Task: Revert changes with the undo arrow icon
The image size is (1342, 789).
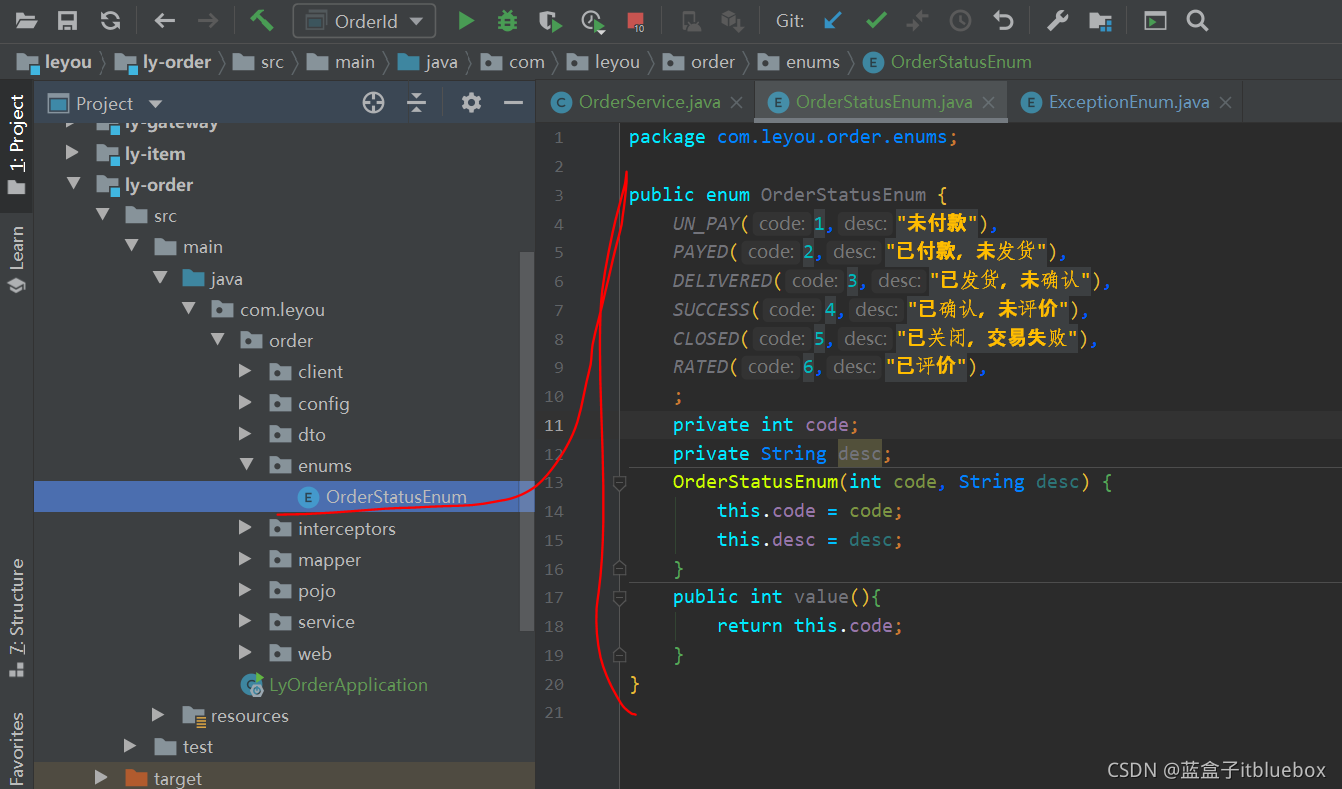Action: [x=1003, y=20]
